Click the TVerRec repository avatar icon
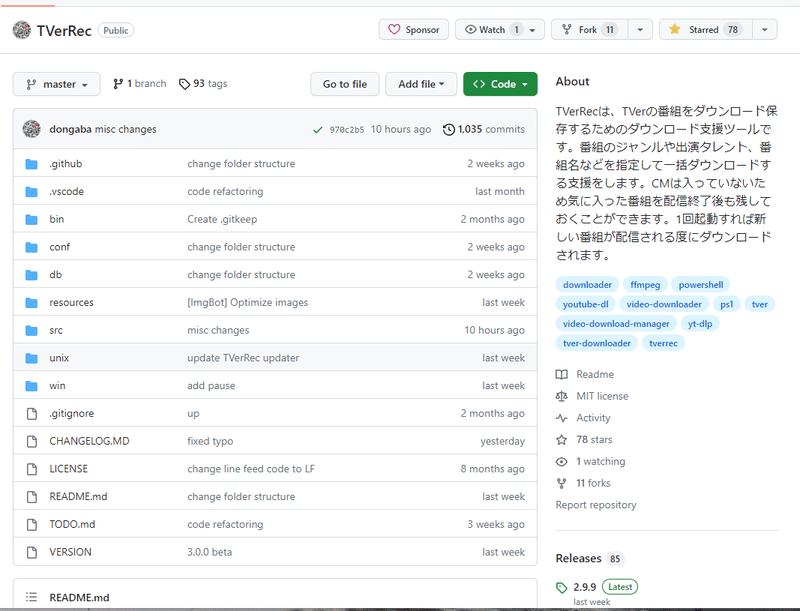 coord(21,30)
